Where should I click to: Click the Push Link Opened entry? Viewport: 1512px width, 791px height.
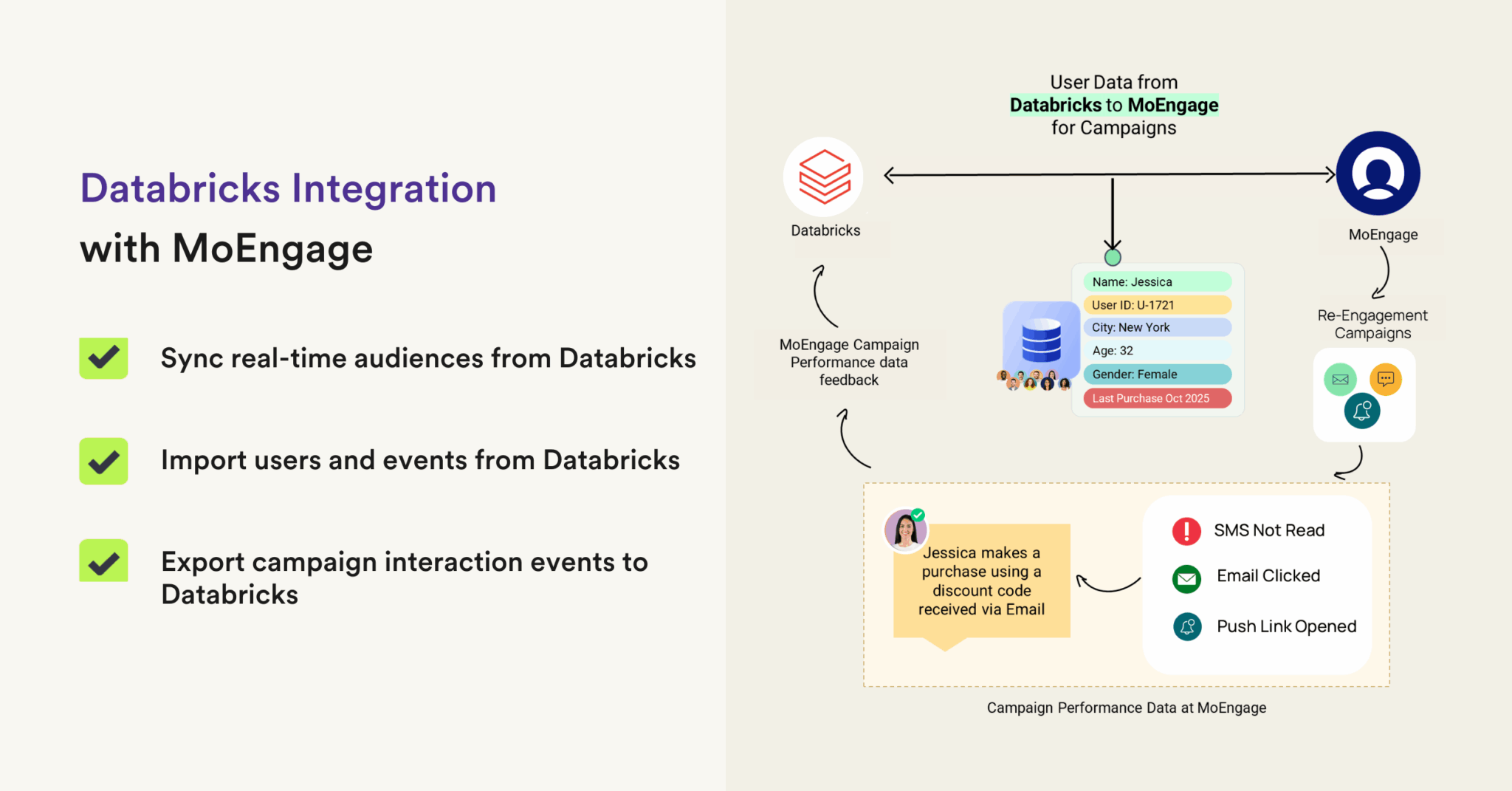(x=1285, y=626)
